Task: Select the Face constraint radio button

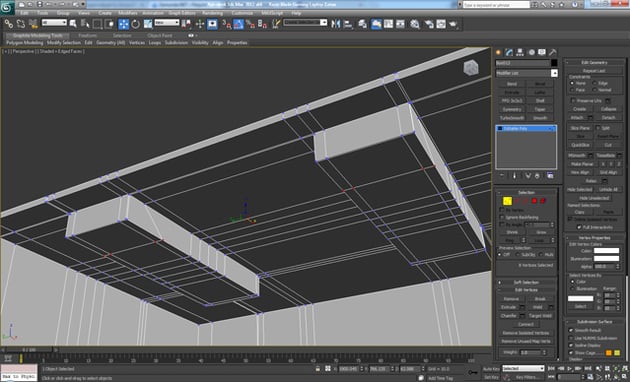Action: (572, 90)
